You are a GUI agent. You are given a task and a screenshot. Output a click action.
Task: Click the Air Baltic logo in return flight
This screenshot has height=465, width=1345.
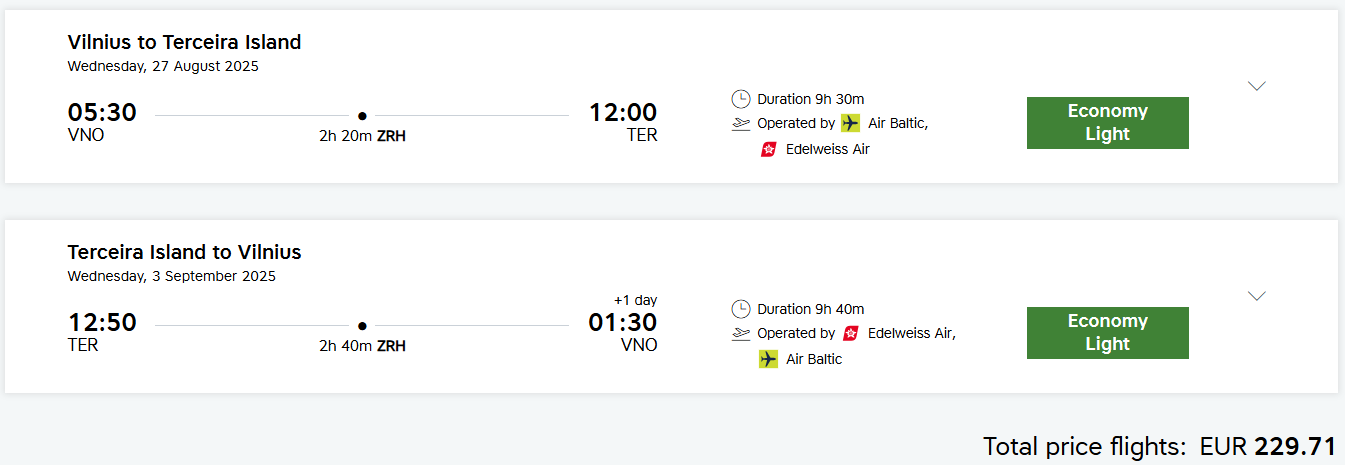click(768, 359)
